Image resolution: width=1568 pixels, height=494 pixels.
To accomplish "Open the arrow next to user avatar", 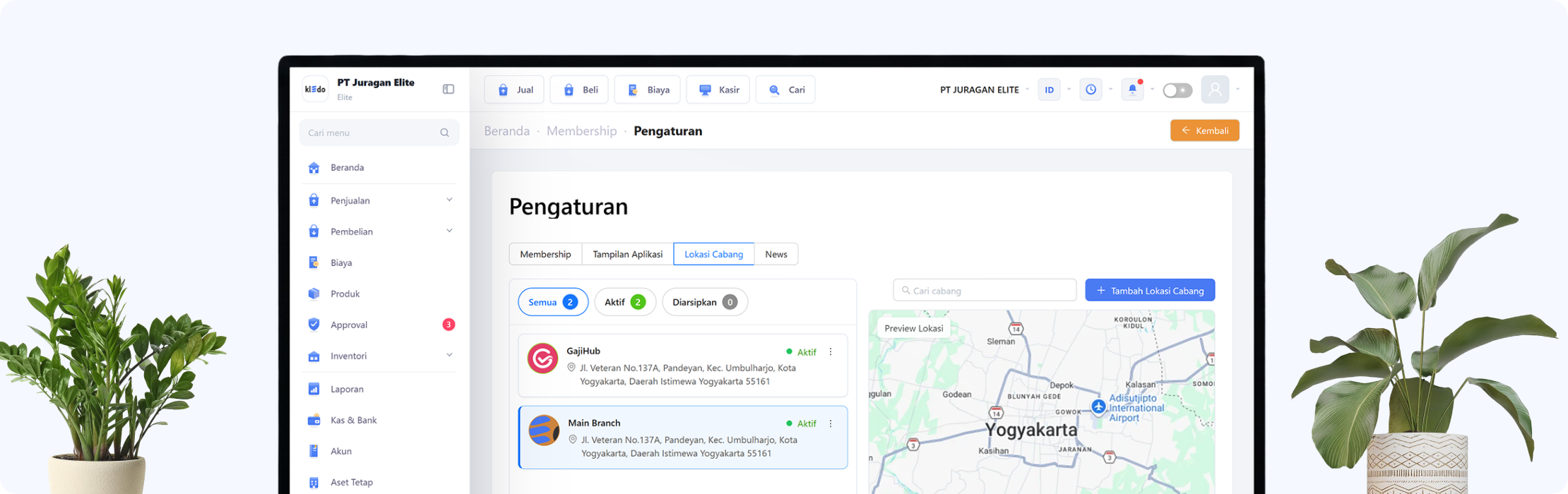I will [x=1237, y=90].
